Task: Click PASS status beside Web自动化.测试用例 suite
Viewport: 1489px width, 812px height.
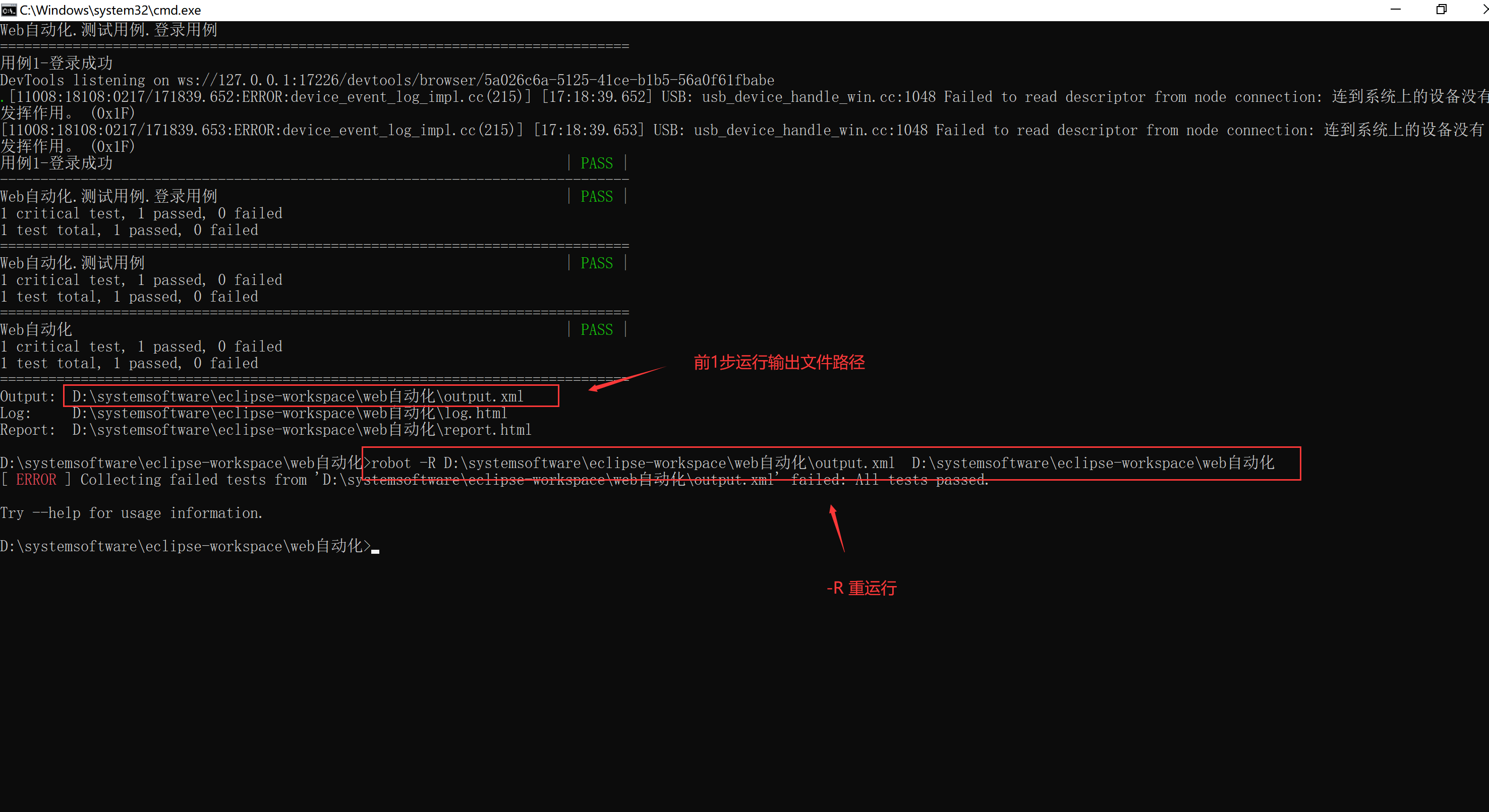Action: [x=597, y=264]
